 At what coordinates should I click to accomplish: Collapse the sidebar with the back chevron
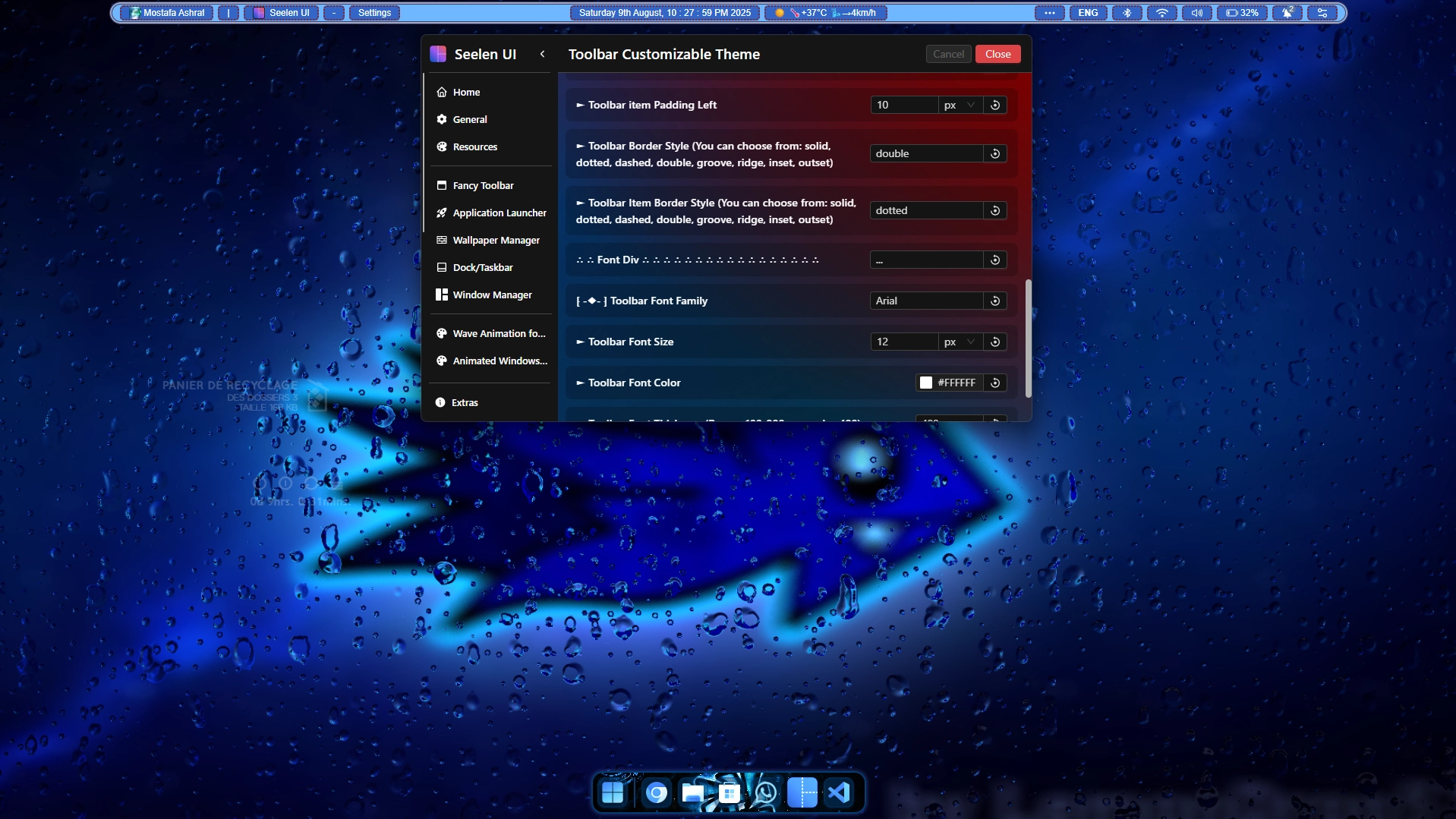click(542, 54)
